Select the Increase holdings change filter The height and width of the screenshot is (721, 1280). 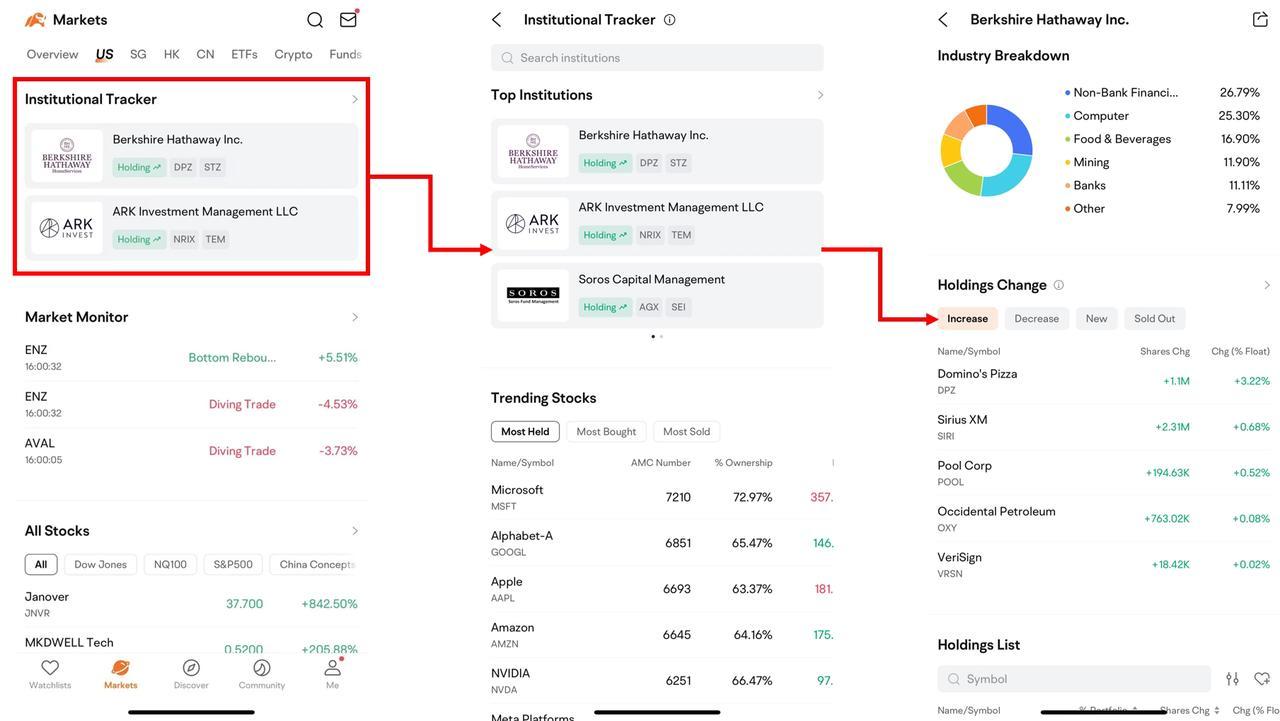[967, 318]
